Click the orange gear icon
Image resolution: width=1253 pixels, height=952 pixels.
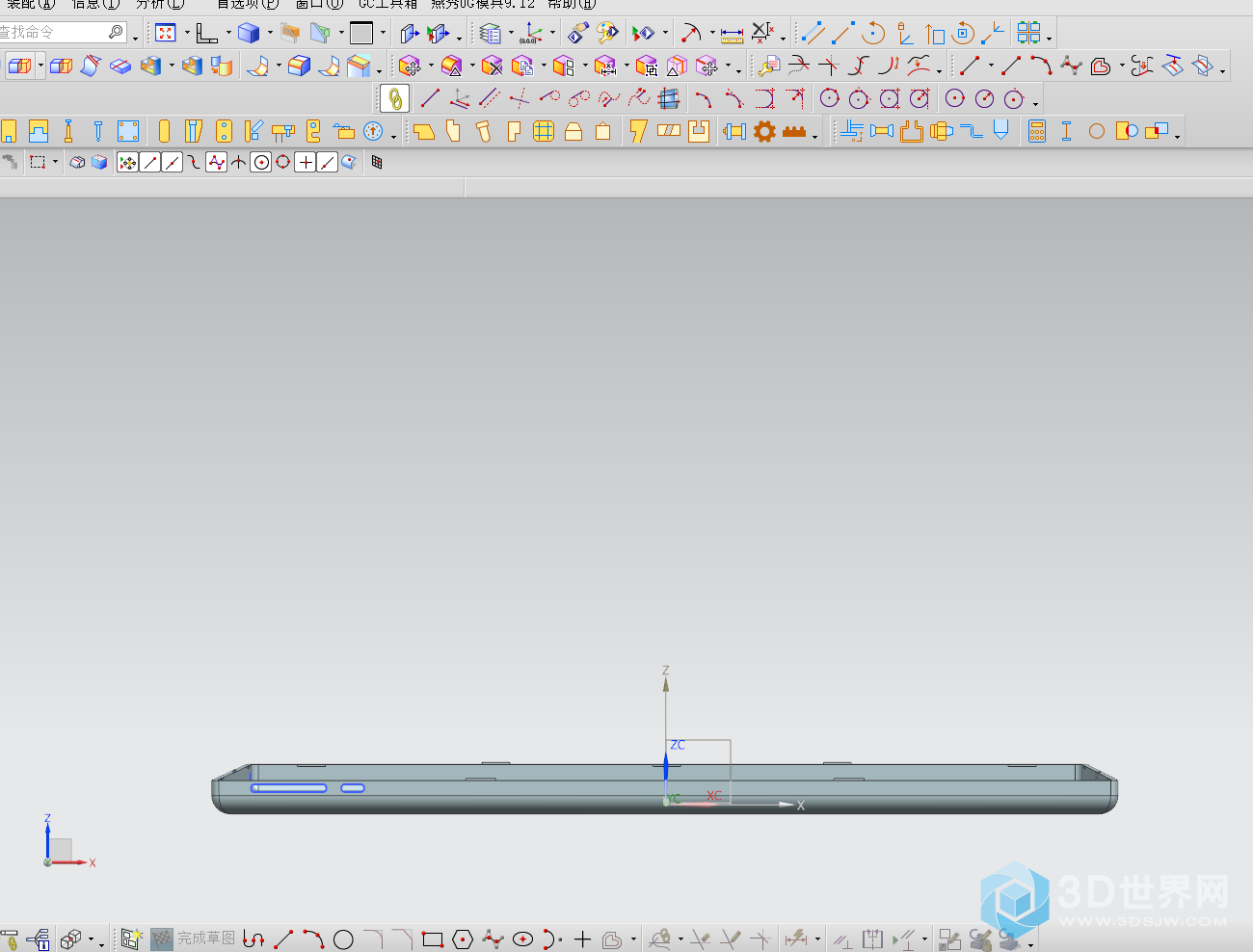point(764,131)
